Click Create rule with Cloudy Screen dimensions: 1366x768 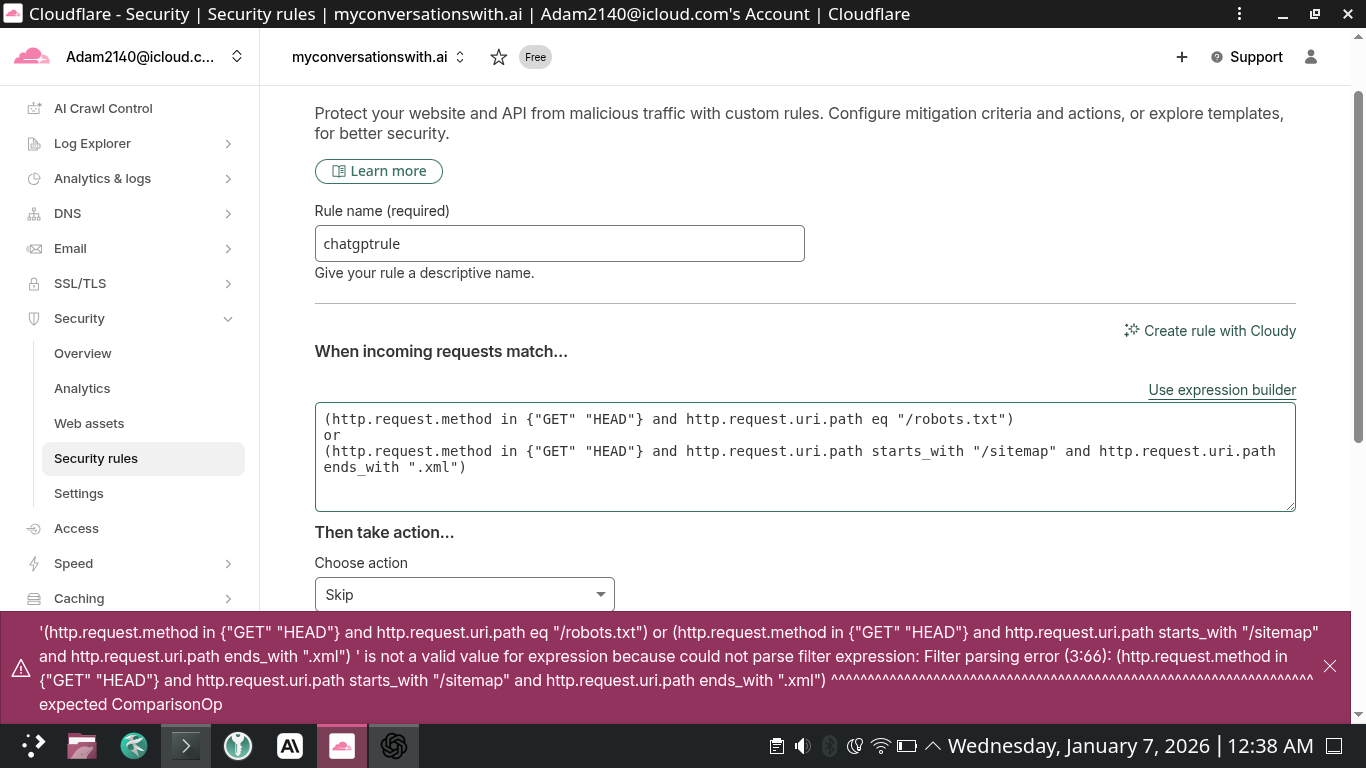[1210, 331]
